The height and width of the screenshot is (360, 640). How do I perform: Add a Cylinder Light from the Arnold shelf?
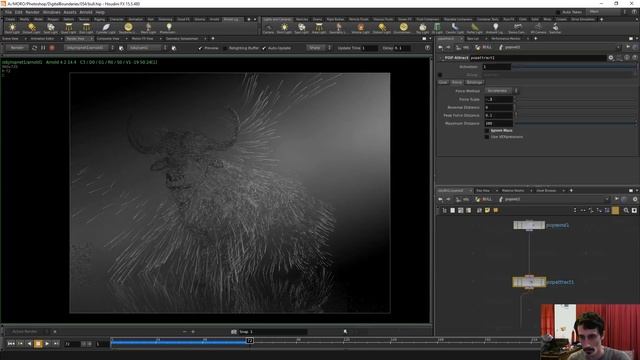pos(106,28)
